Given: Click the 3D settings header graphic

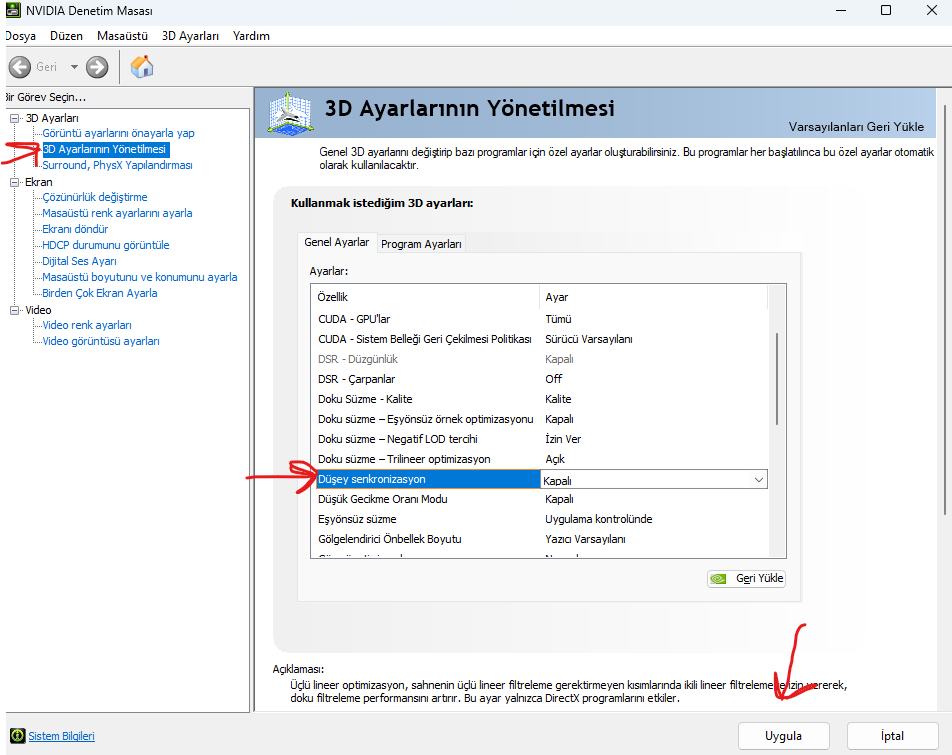Looking at the screenshot, I should pyautogui.click(x=291, y=113).
